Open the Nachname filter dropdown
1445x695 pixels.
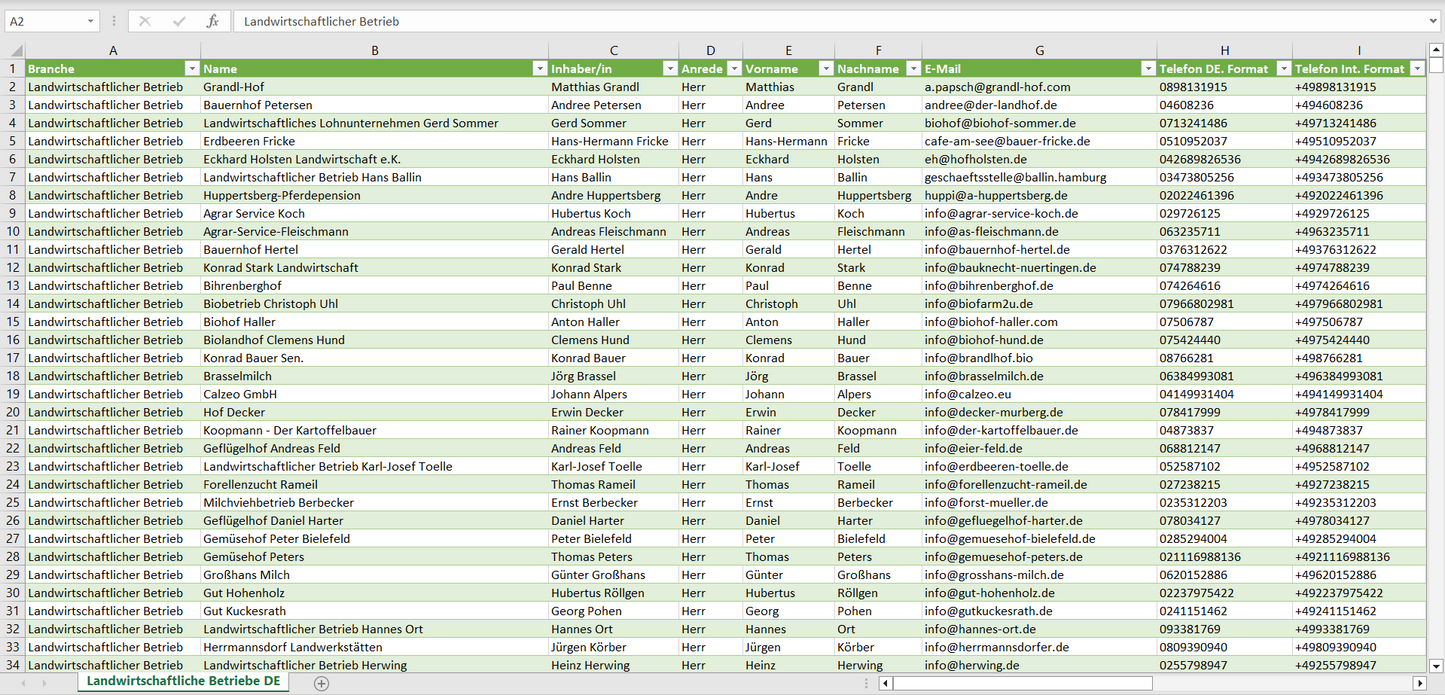913,69
